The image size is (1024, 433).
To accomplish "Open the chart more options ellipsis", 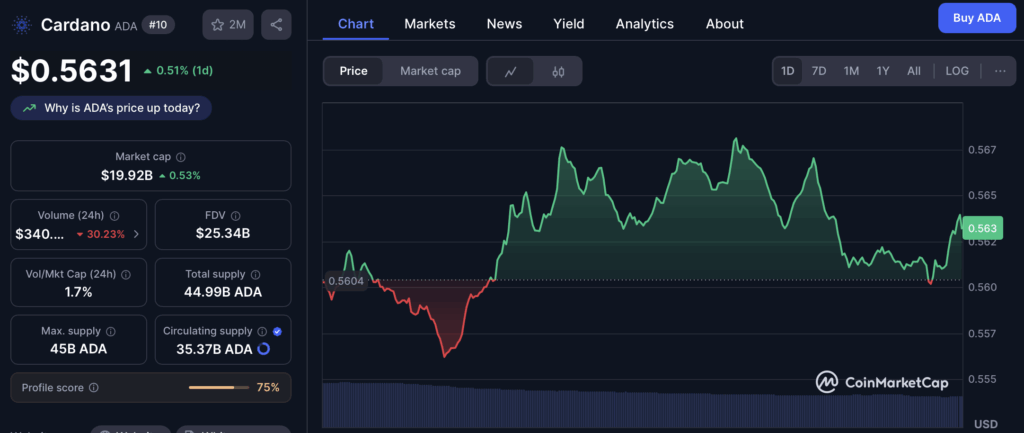I will coord(1000,71).
